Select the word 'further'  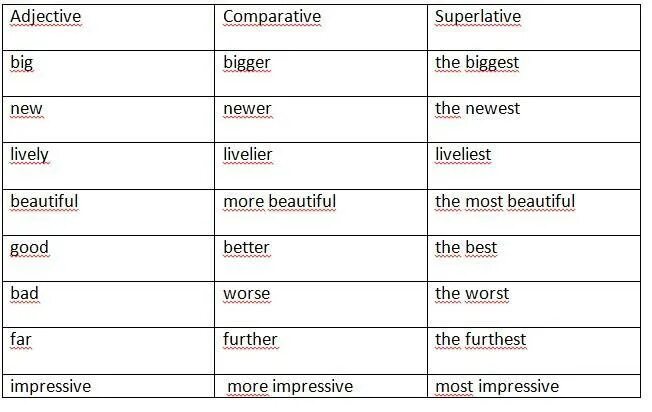(250, 339)
